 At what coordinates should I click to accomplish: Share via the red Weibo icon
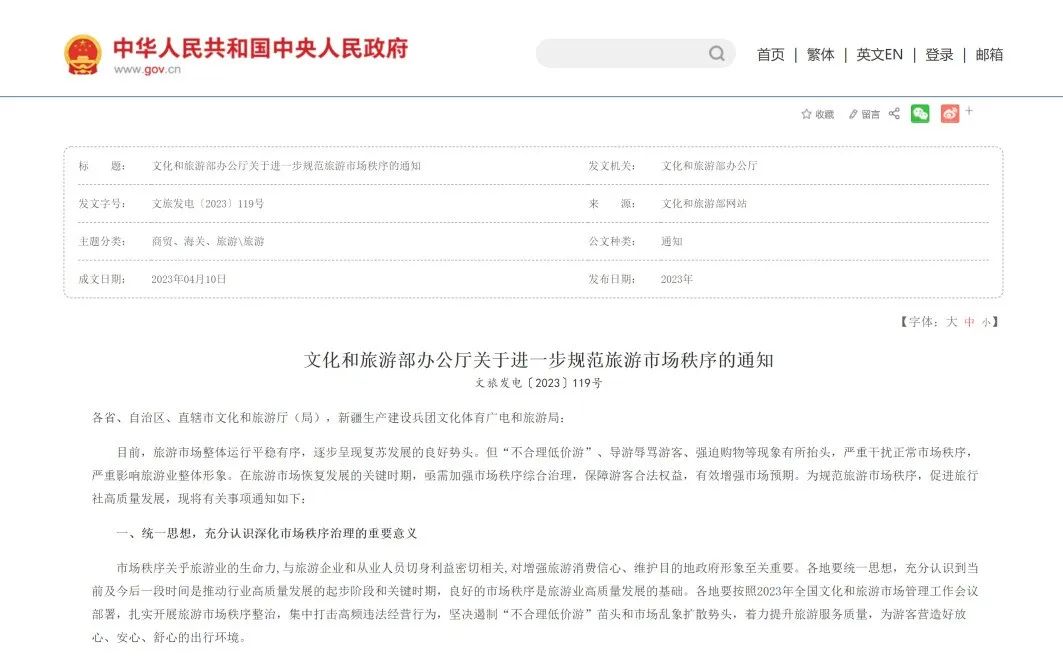(x=949, y=114)
